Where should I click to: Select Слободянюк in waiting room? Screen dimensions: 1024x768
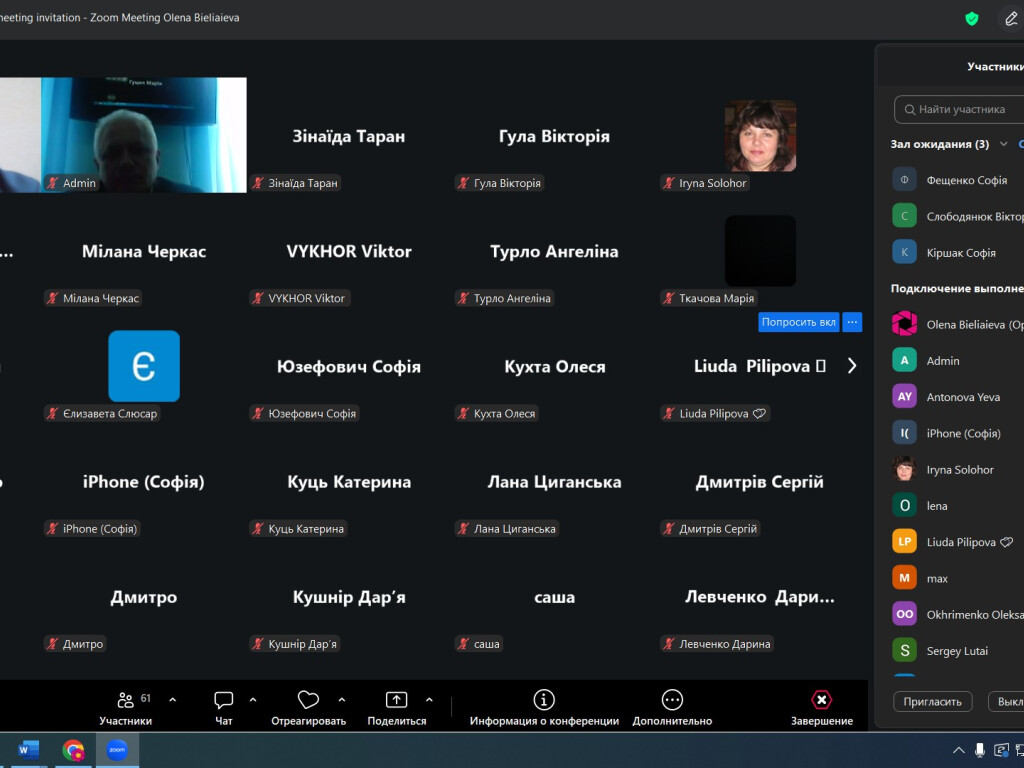pyautogui.click(x=957, y=216)
